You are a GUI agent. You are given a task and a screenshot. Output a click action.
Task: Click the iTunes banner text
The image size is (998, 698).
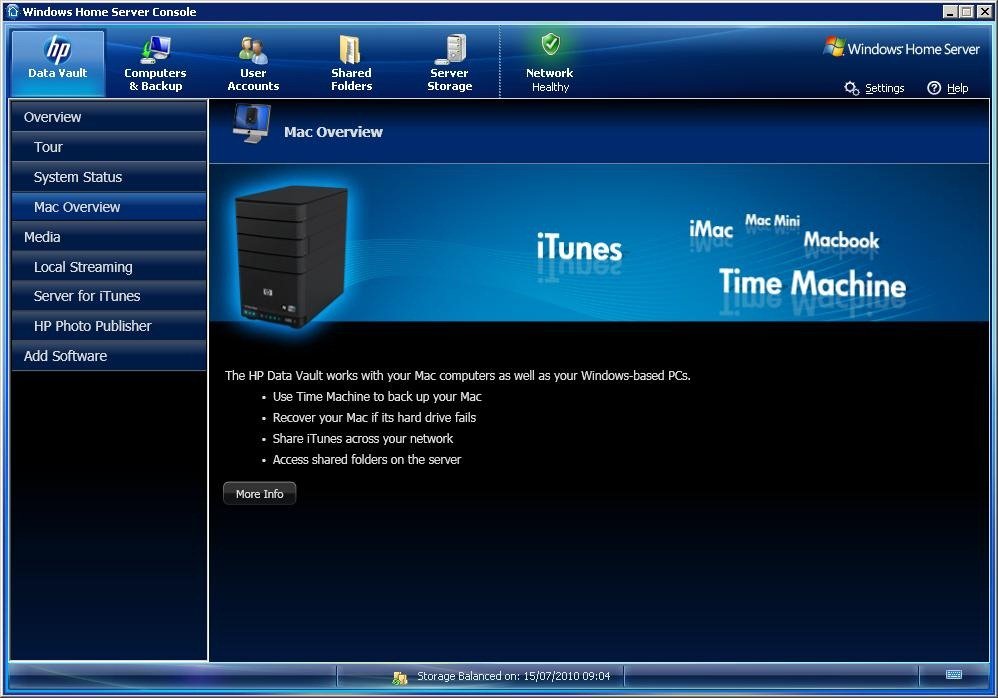(579, 248)
